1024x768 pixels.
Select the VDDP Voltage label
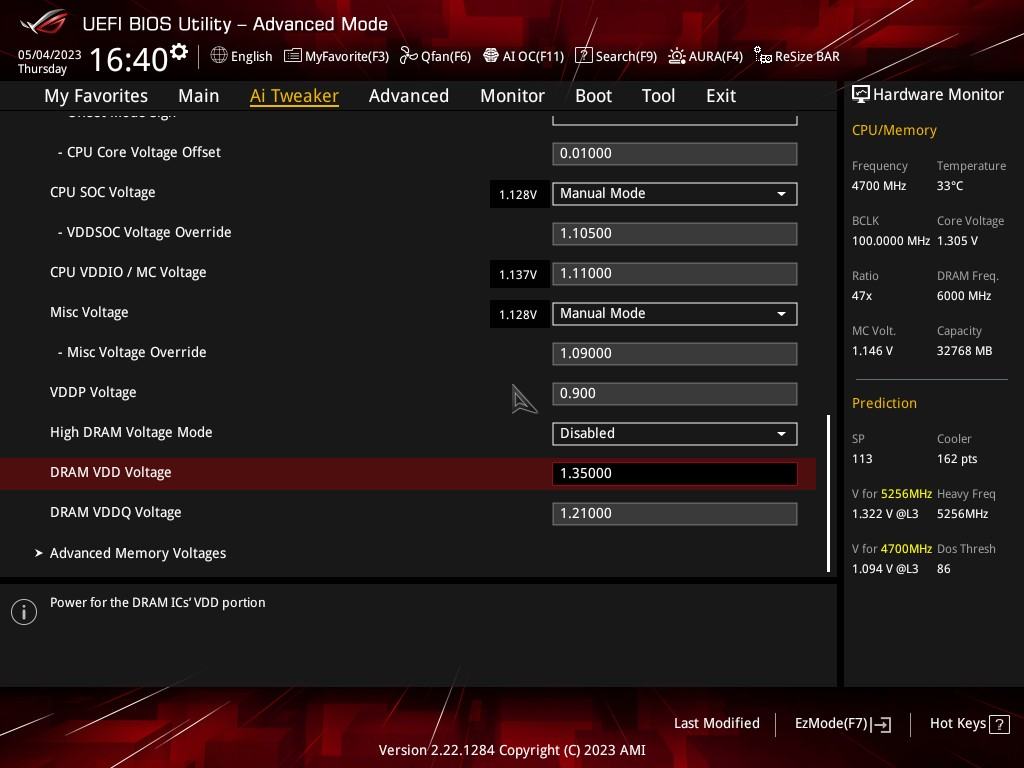pos(93,392)
